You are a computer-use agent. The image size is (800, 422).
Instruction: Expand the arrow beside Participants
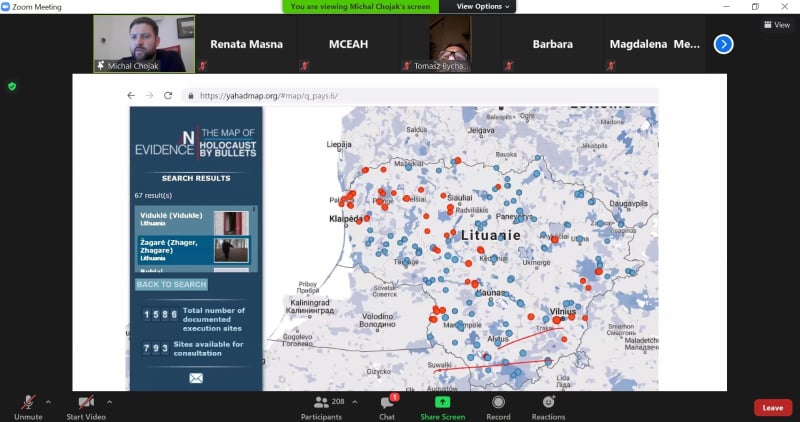click(355, 402)
